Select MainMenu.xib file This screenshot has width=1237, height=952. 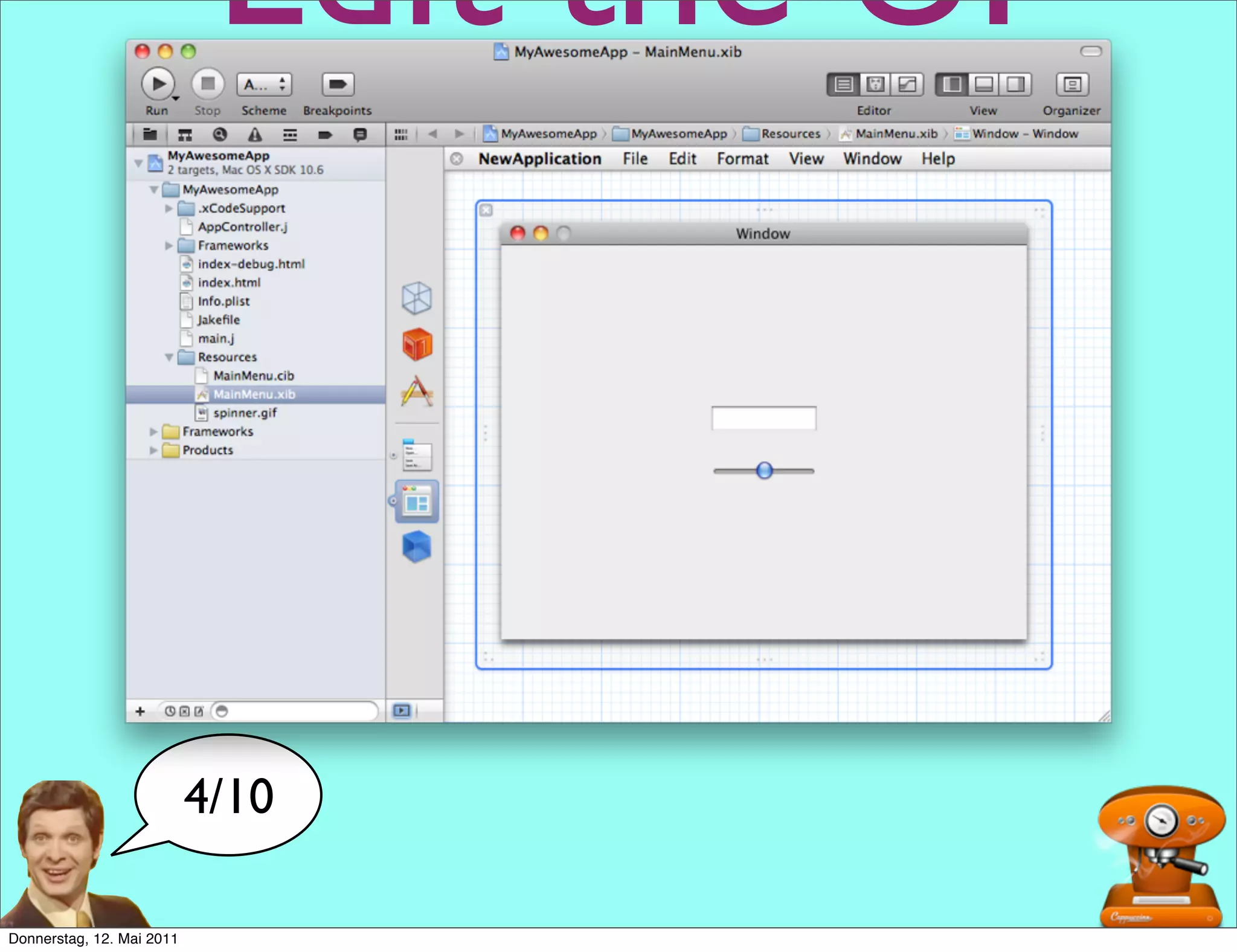(x=255, y=394)
